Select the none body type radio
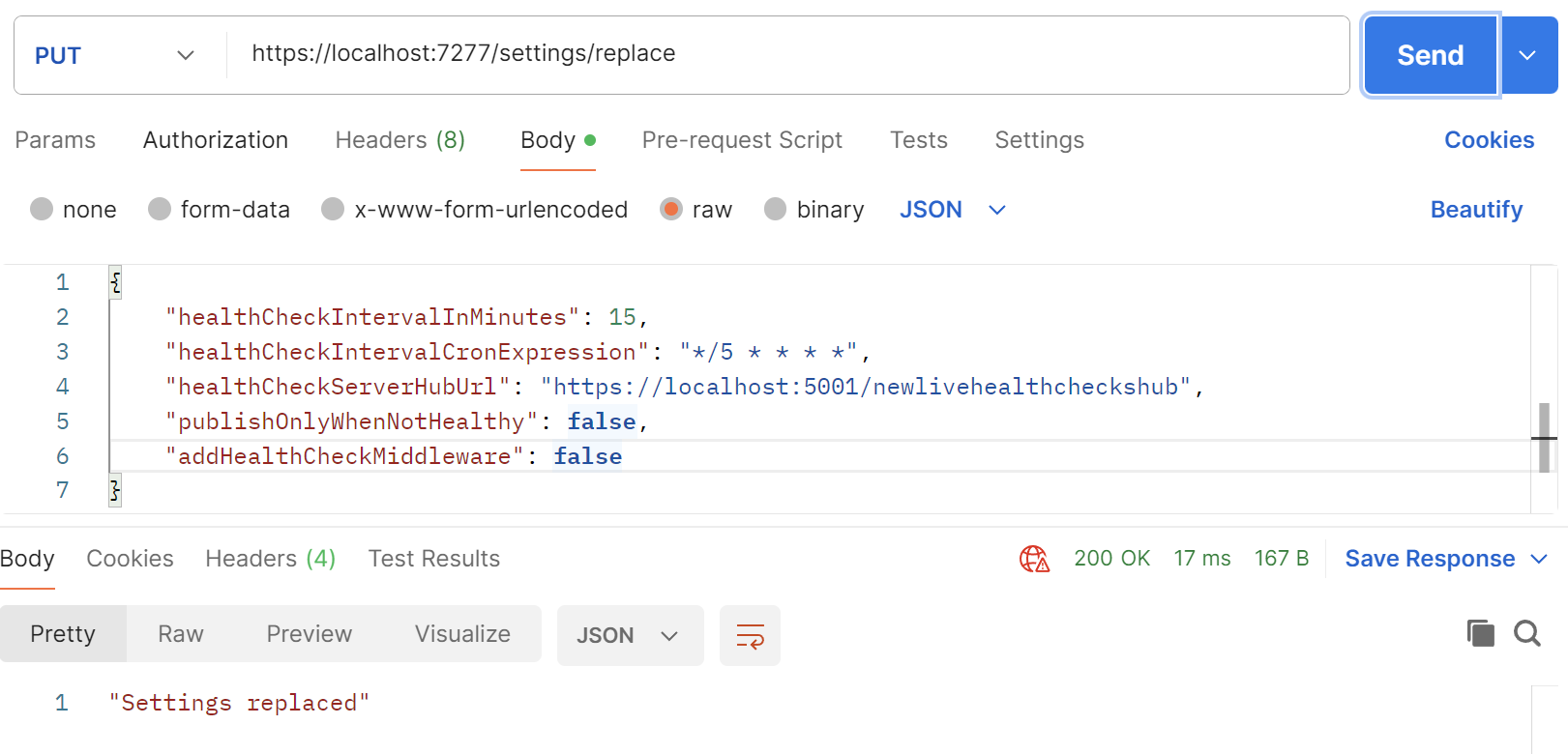Image resolution: width=1568 pixels, height=754 pixels. (x=42, y=209)
